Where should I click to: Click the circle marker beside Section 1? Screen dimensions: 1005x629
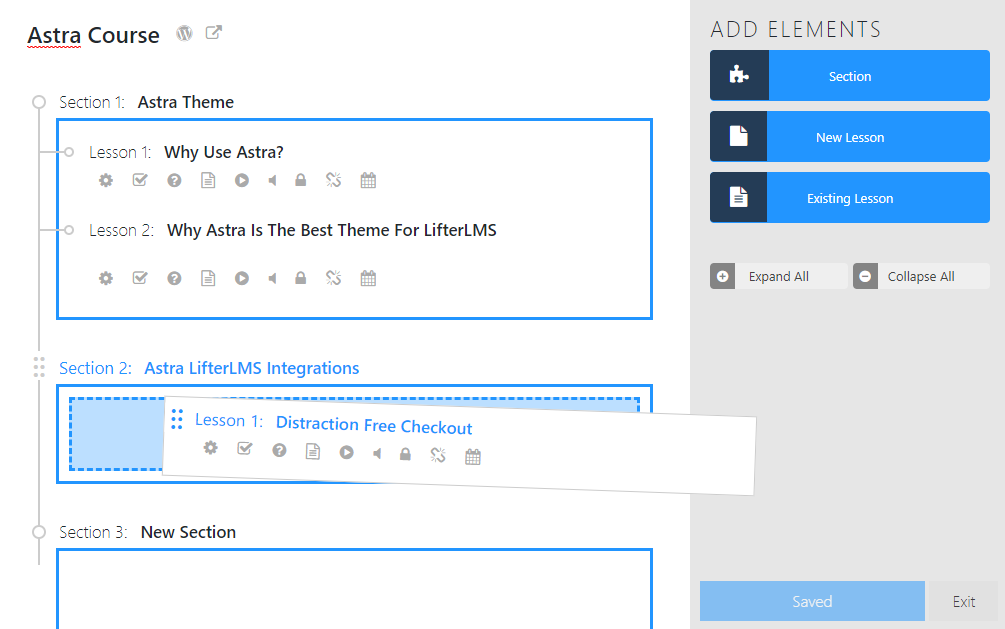(x=39, y=102)
